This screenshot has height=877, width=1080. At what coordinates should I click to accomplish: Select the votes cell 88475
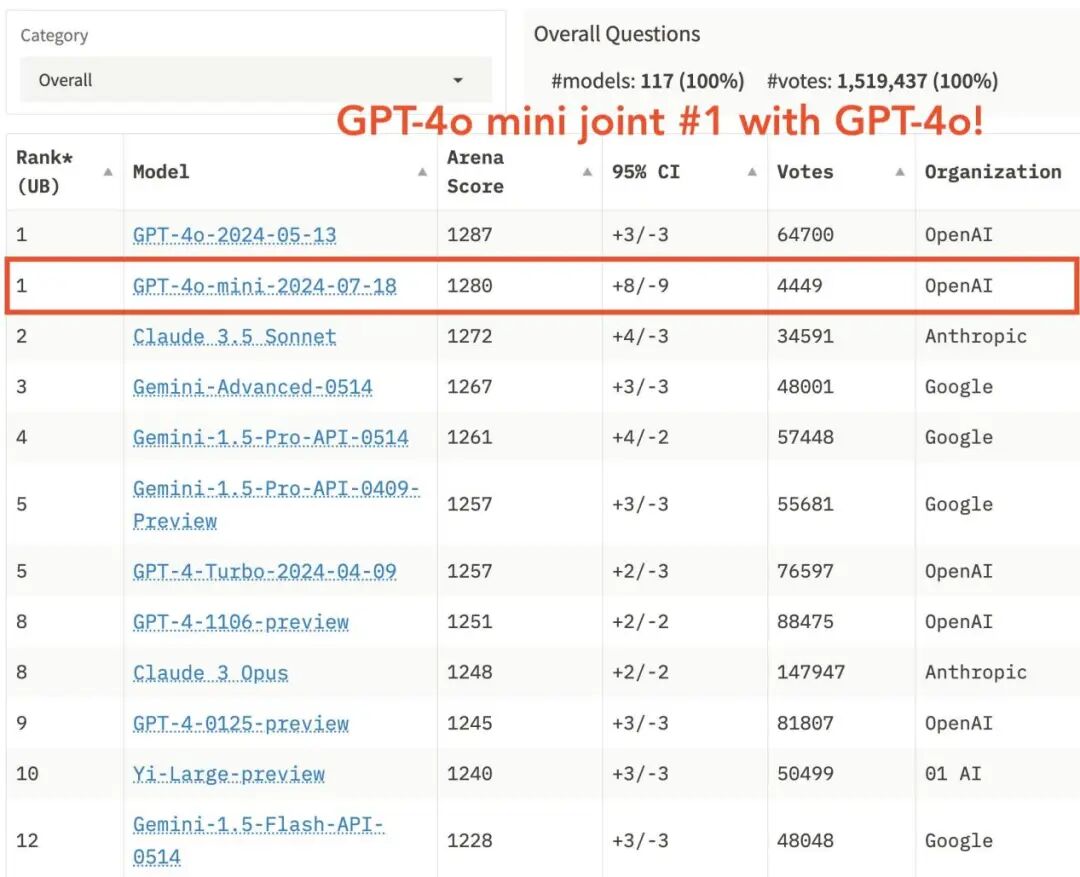click(x=805, y=621)
